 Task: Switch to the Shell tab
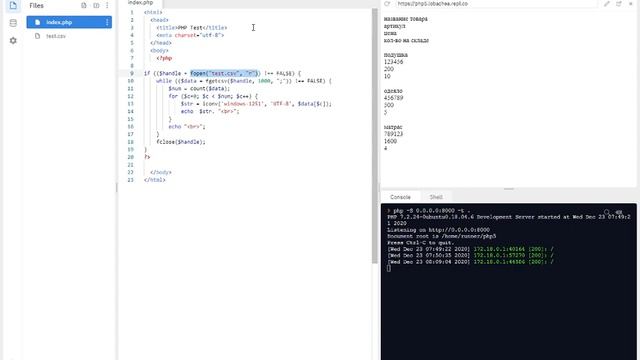click(x=436, y=197)
